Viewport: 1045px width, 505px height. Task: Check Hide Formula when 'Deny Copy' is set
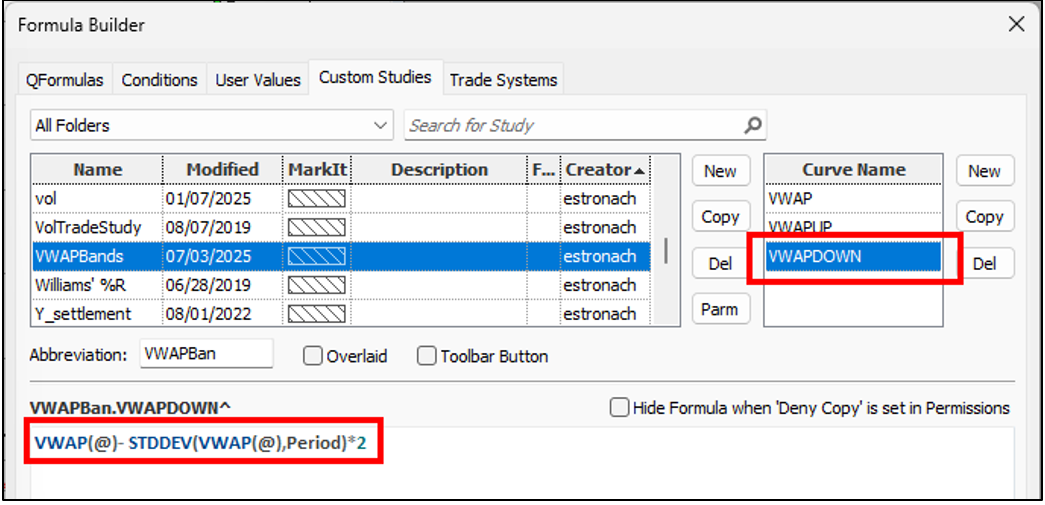pyautogui.click(x=619, y=407)
